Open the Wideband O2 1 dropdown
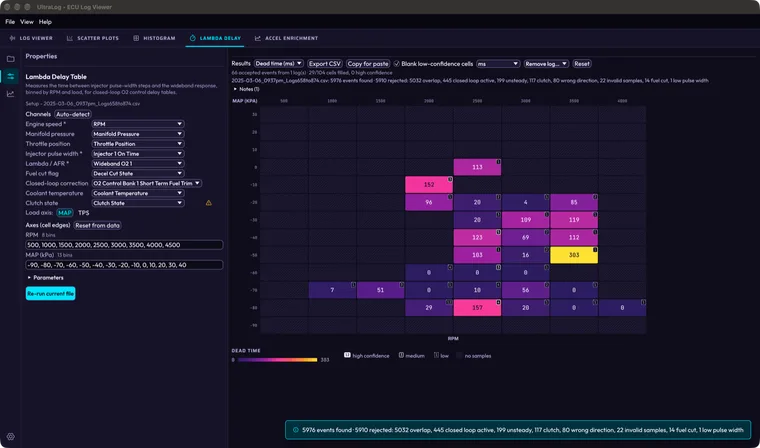 [x=138, y=163]
